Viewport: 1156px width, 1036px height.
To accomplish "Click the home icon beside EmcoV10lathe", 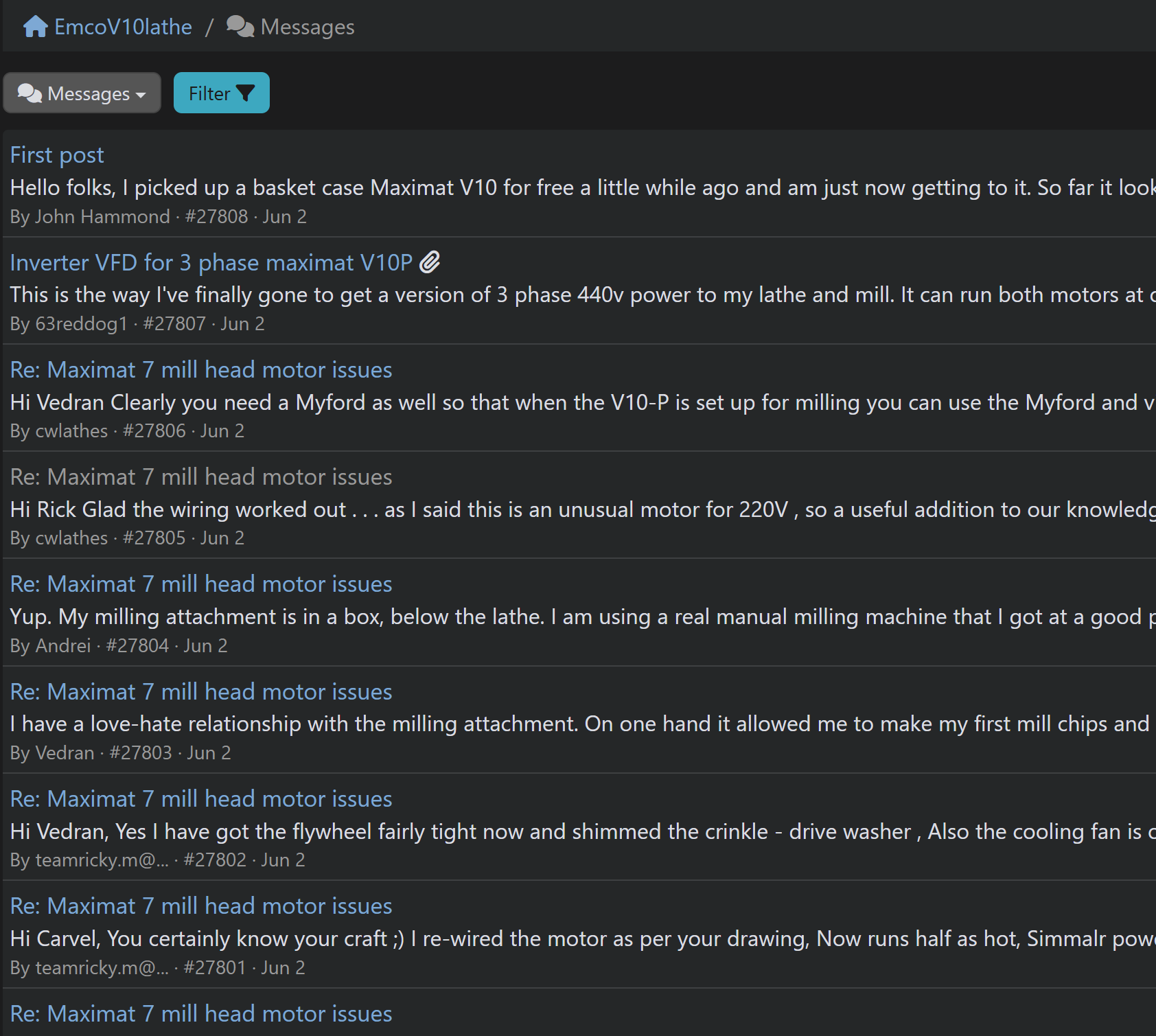I will point(35,27).
